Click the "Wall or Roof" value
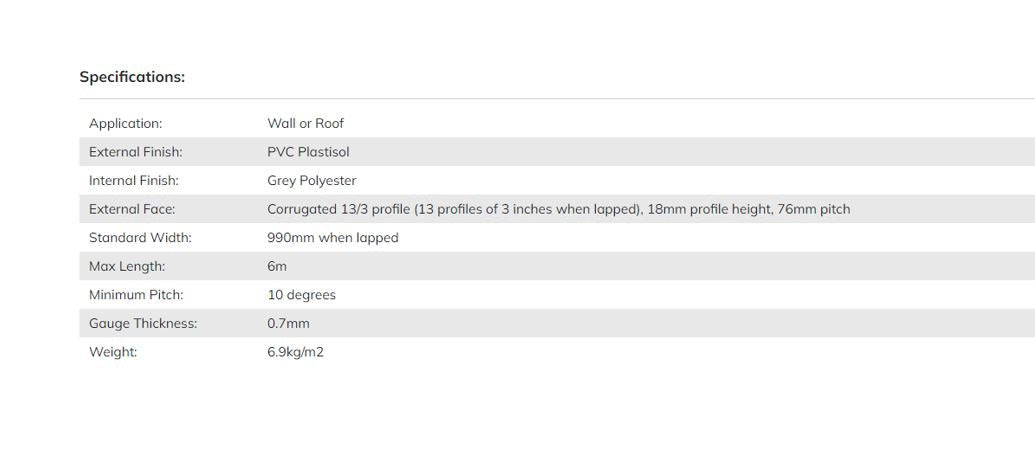 [x=305, y=124]
